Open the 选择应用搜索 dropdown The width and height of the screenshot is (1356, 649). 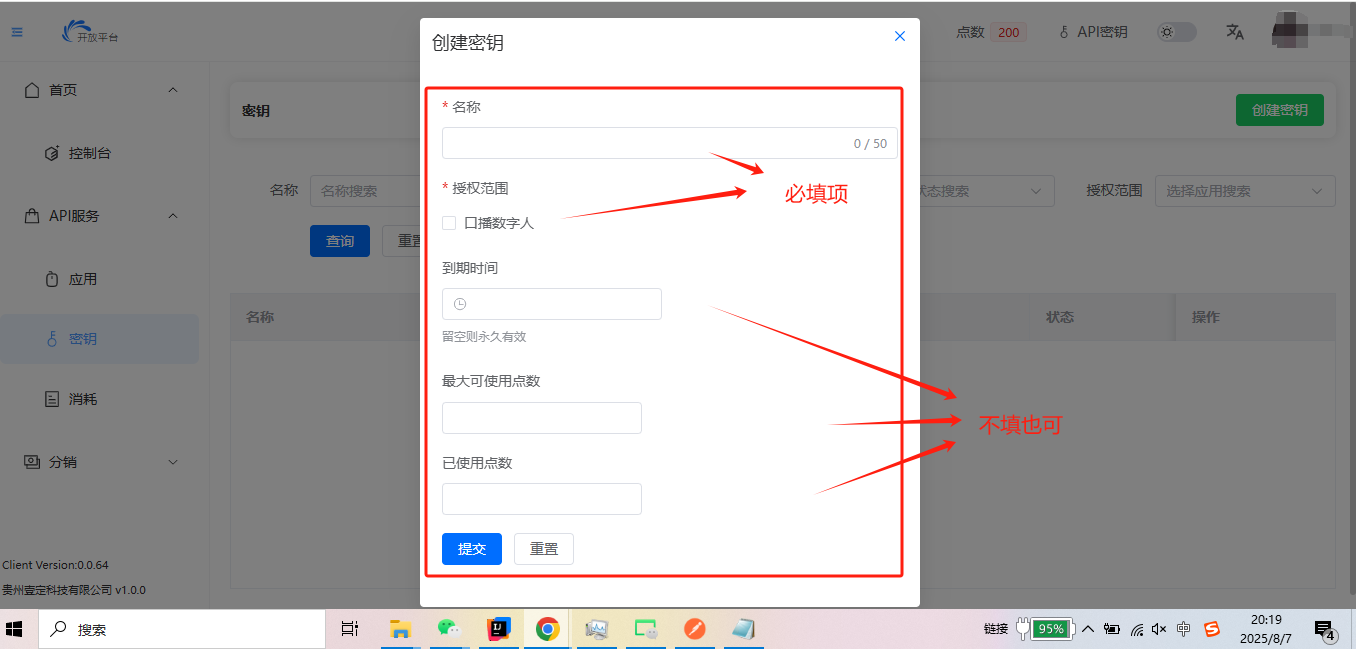[x=1245, y=190]
